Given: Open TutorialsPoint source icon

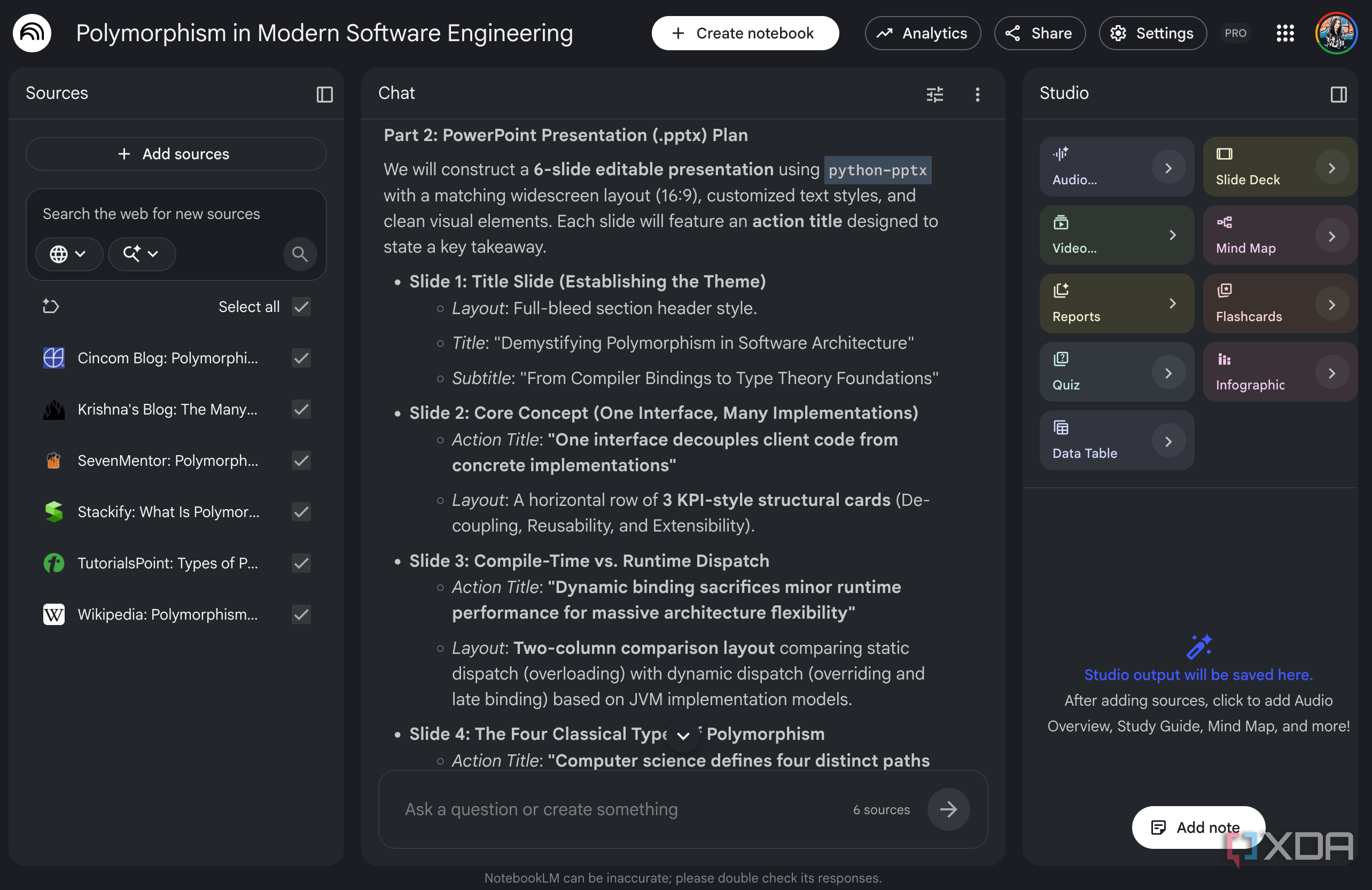Looking at the screenshot, I should tap(53, 563).
